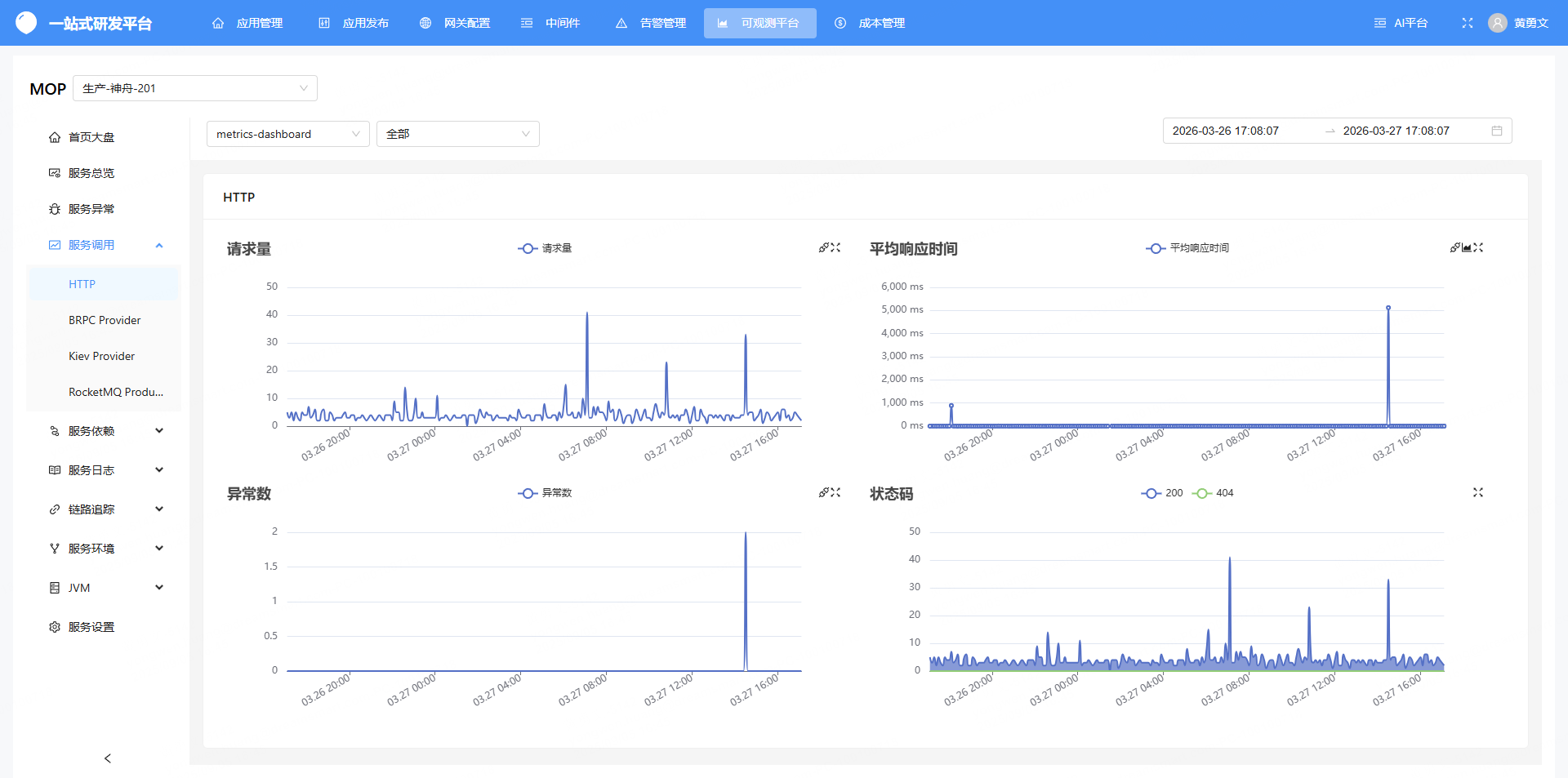Toggle the 200 status code legend series
This screenshot has width=1568, height=778.
click(1162, 493)
